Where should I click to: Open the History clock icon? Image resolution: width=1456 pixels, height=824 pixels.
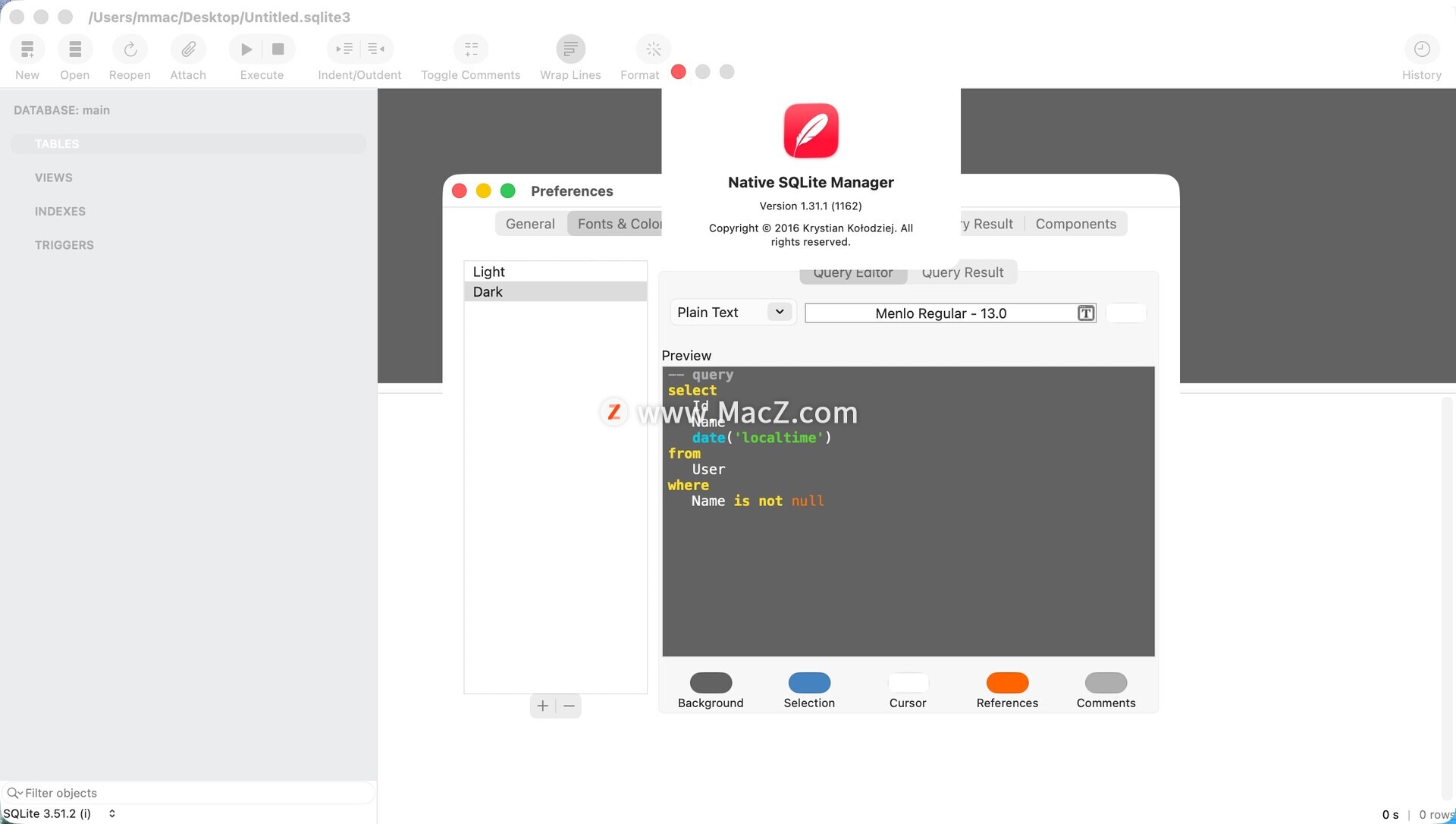[x=1421, y=49]
